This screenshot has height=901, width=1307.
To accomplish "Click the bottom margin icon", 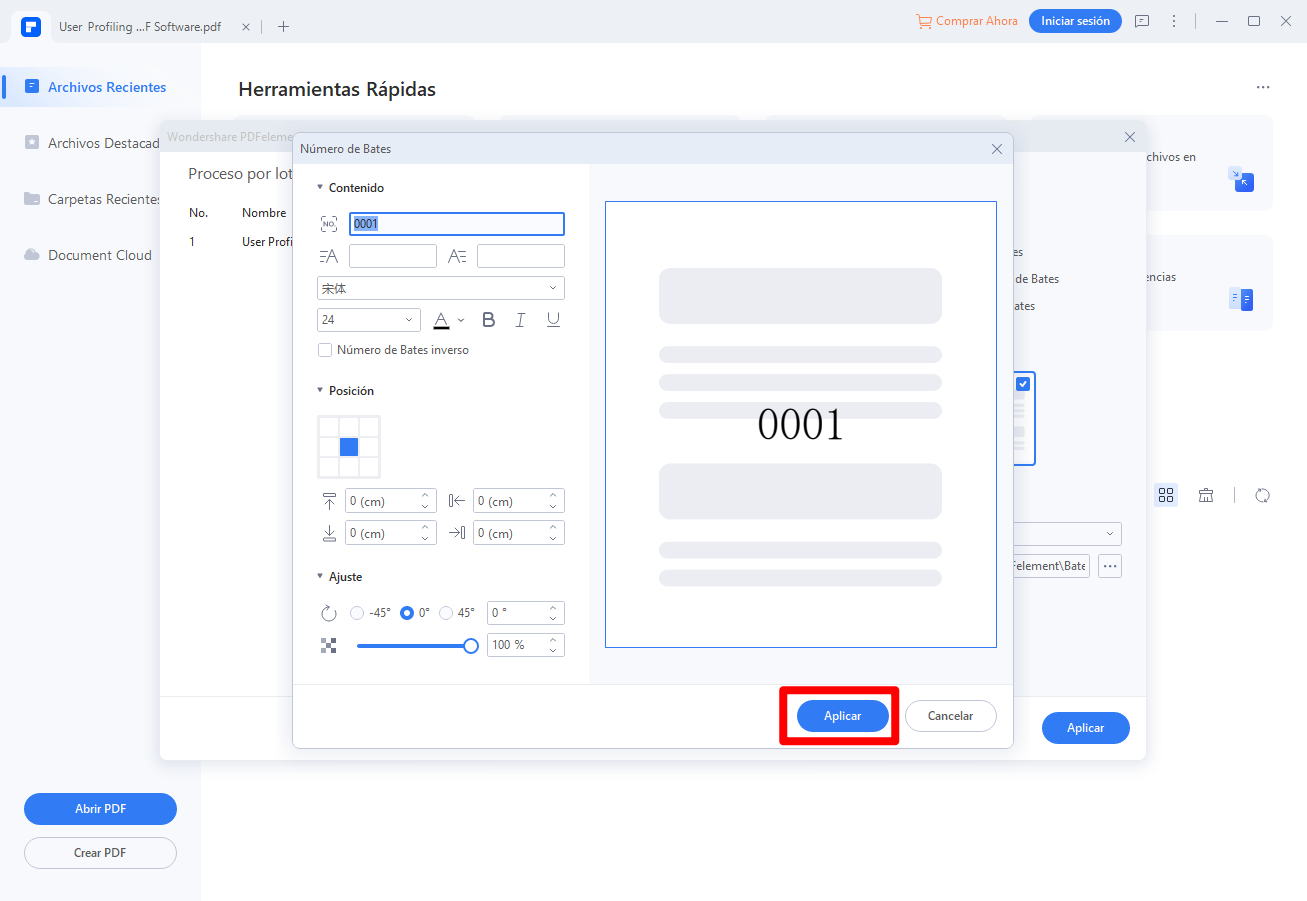I will pyautogui.click(x=329, y=533).
